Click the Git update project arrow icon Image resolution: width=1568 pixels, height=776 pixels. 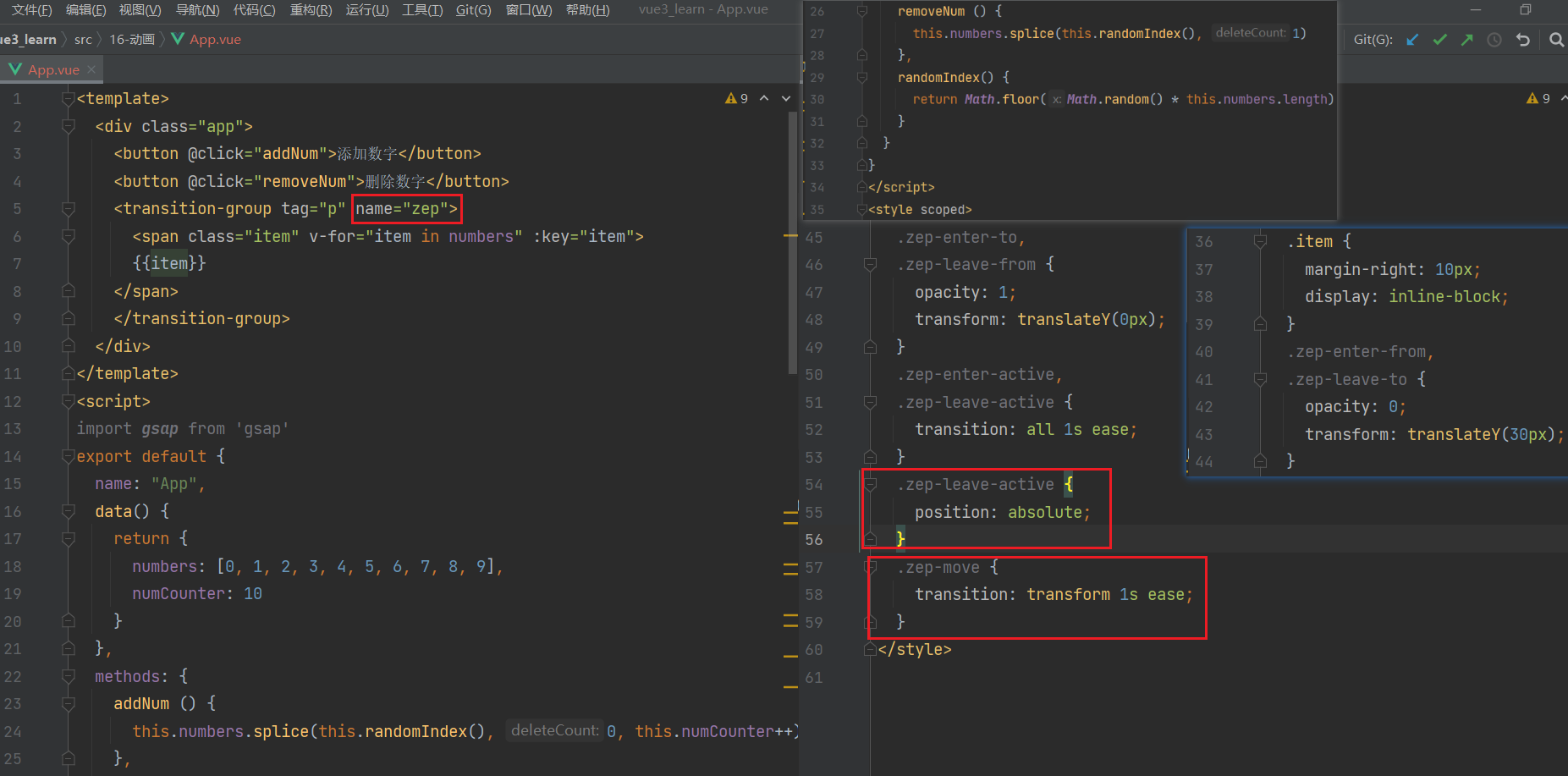[x=1412, y=40]
